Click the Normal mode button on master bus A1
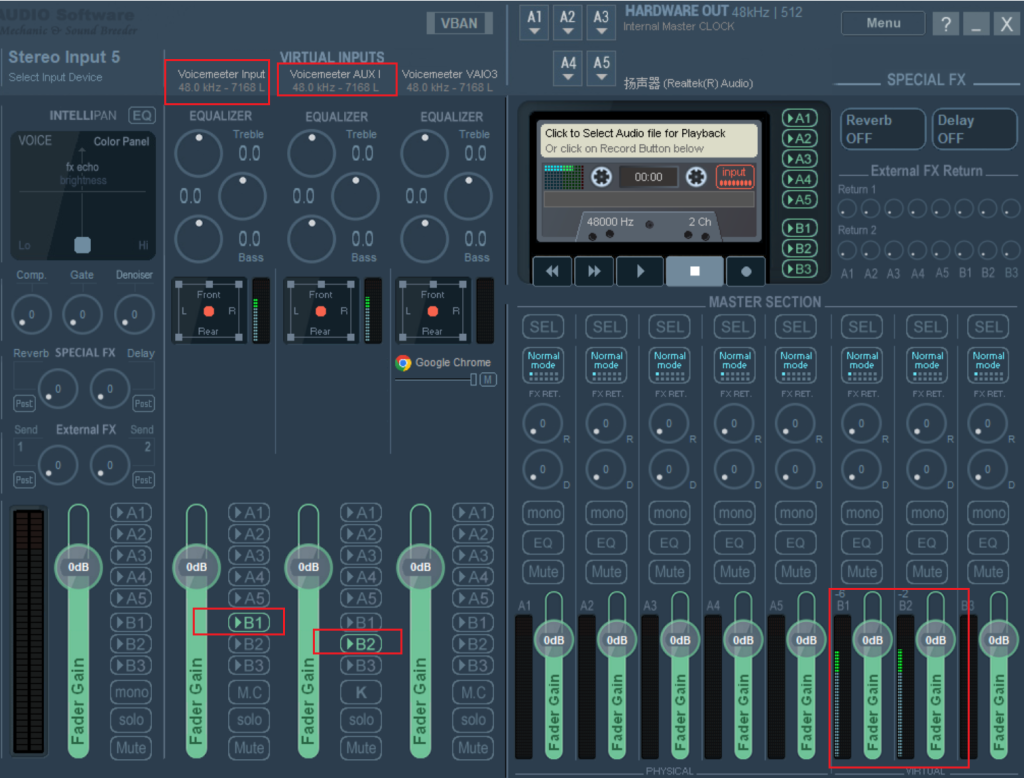1024x778 pixels. pos(543,365)
